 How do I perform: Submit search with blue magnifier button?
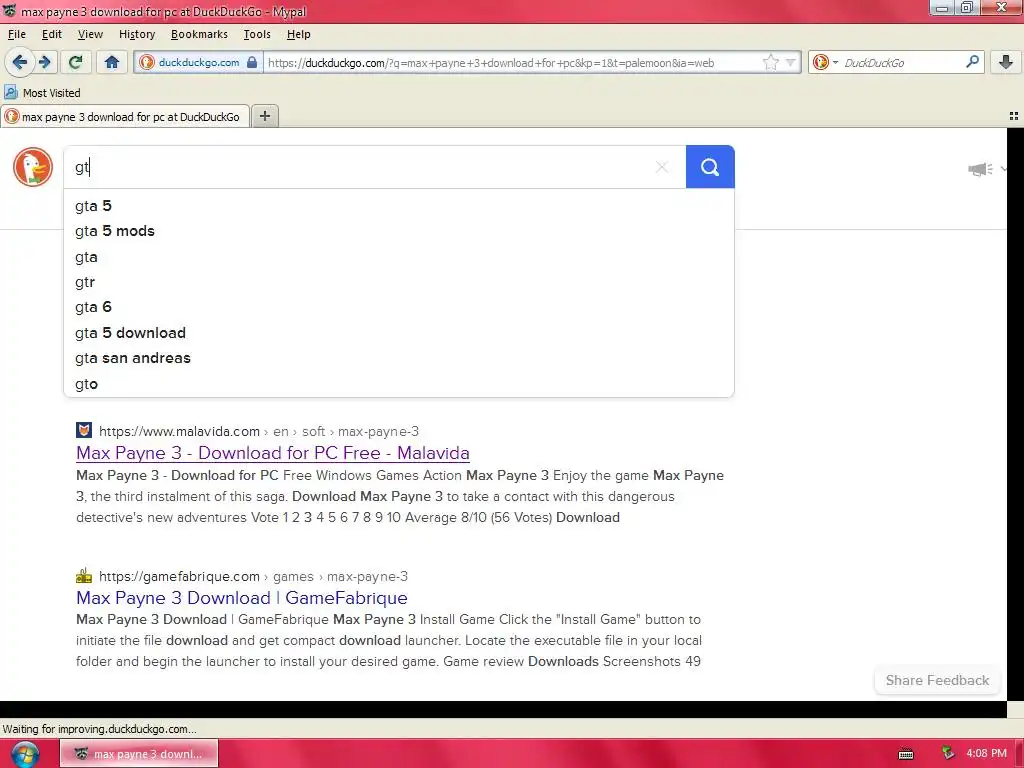(710, 167)
